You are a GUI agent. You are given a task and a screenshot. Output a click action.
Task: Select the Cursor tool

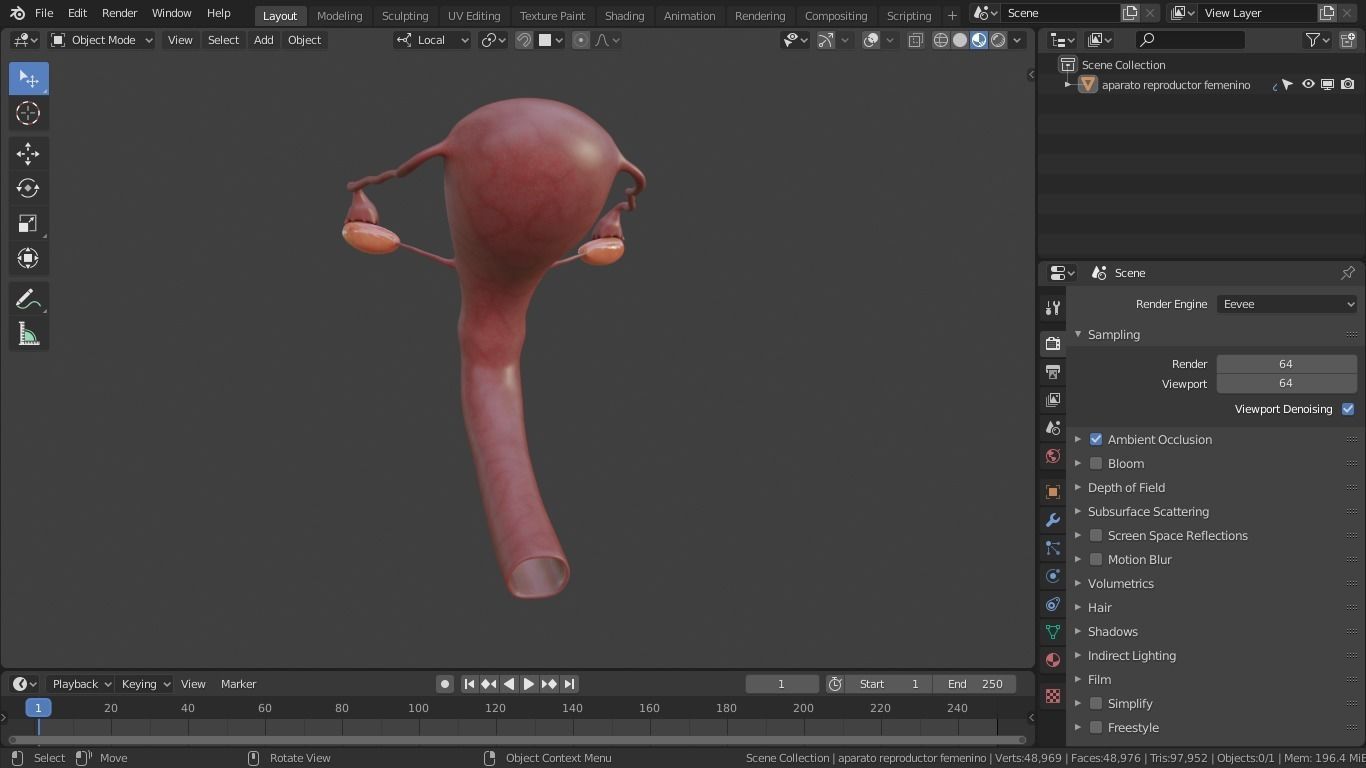28,113
